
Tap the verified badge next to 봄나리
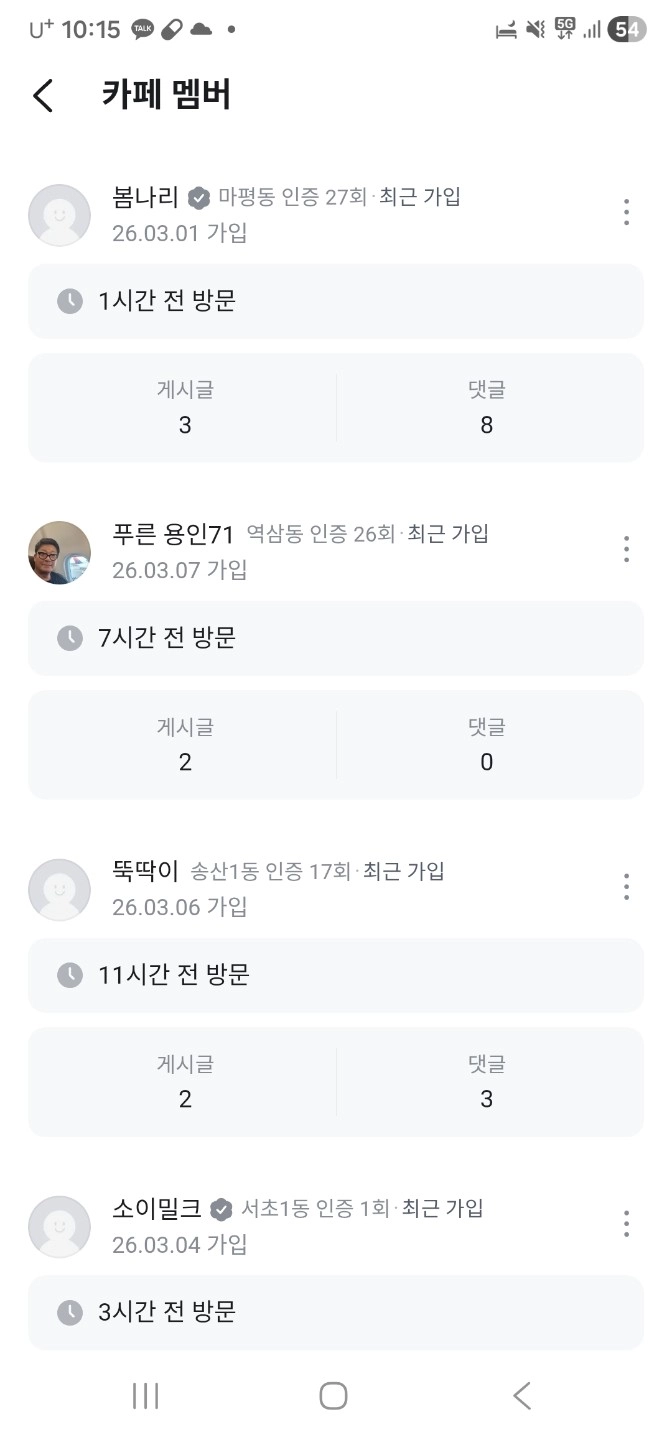point(199,198)
